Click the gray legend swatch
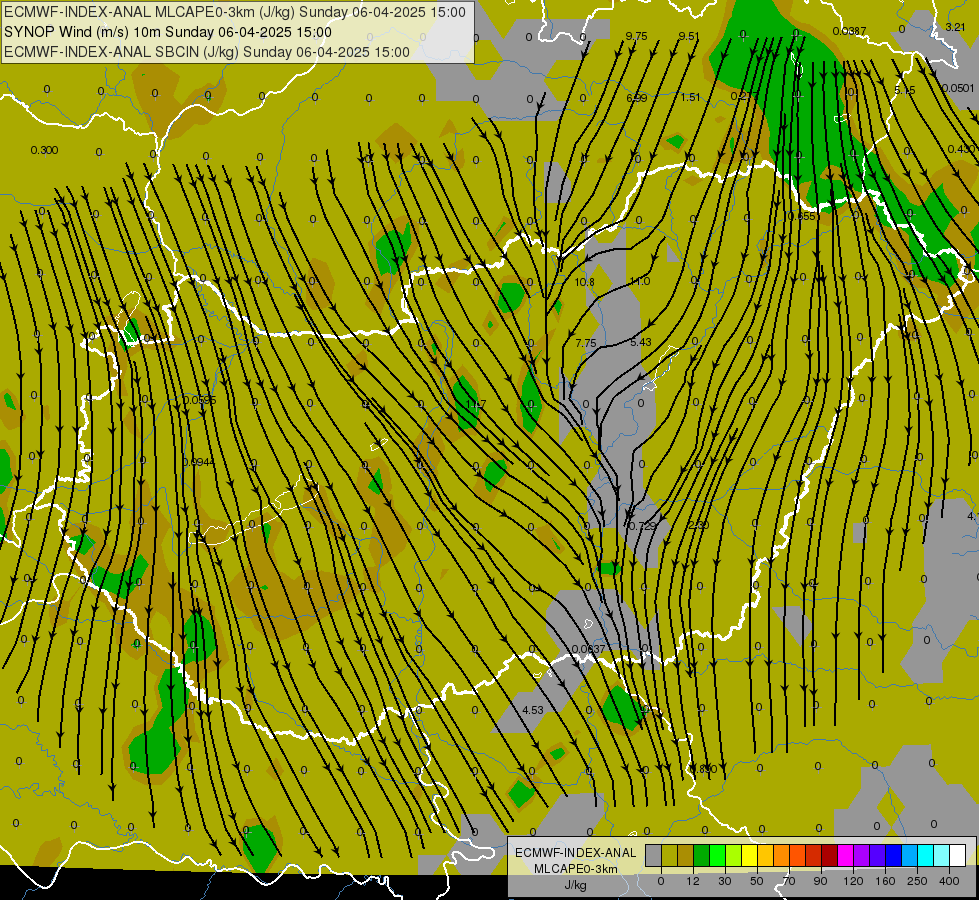 [x=654, y=856]
